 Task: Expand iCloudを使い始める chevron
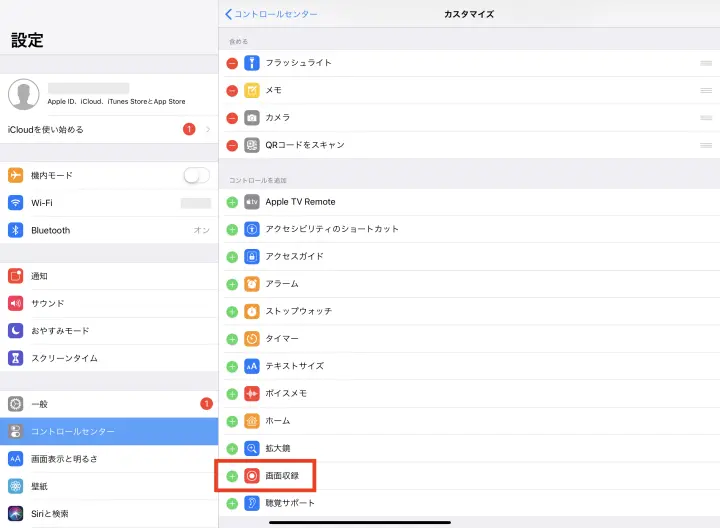(208, 129)
